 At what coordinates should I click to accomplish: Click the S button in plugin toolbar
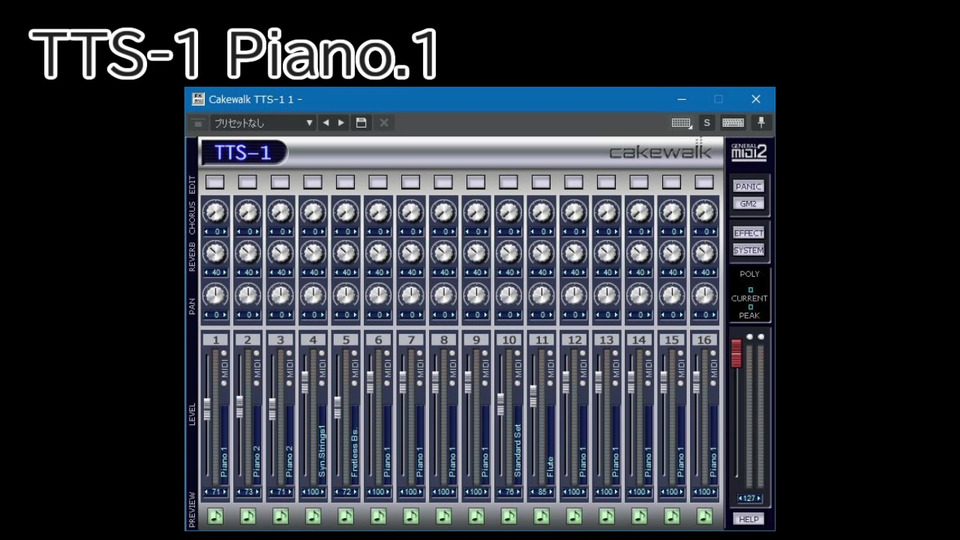click(x=707, y=122)
